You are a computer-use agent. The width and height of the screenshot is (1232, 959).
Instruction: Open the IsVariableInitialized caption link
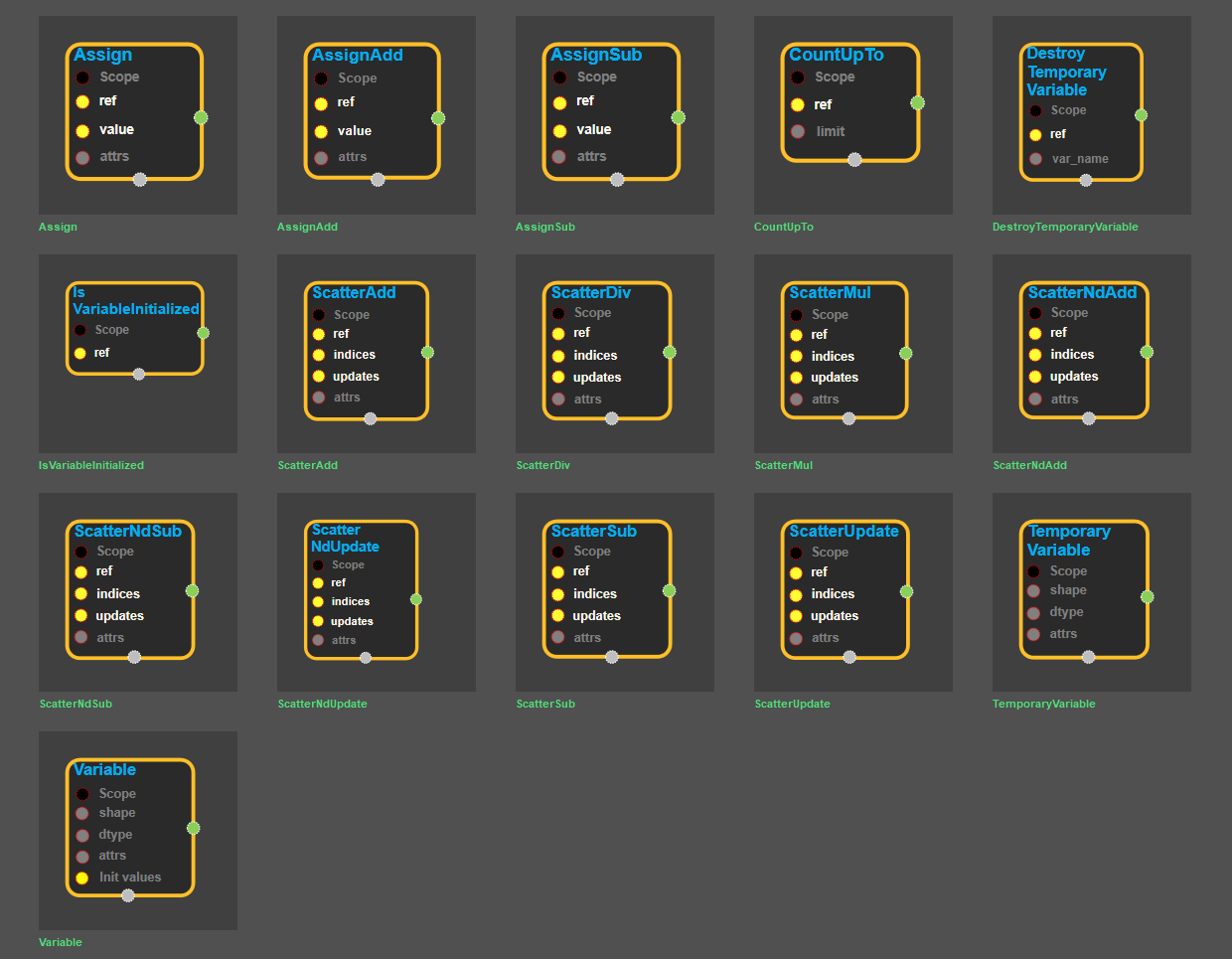pyautogui.click(x=91, y=465)
